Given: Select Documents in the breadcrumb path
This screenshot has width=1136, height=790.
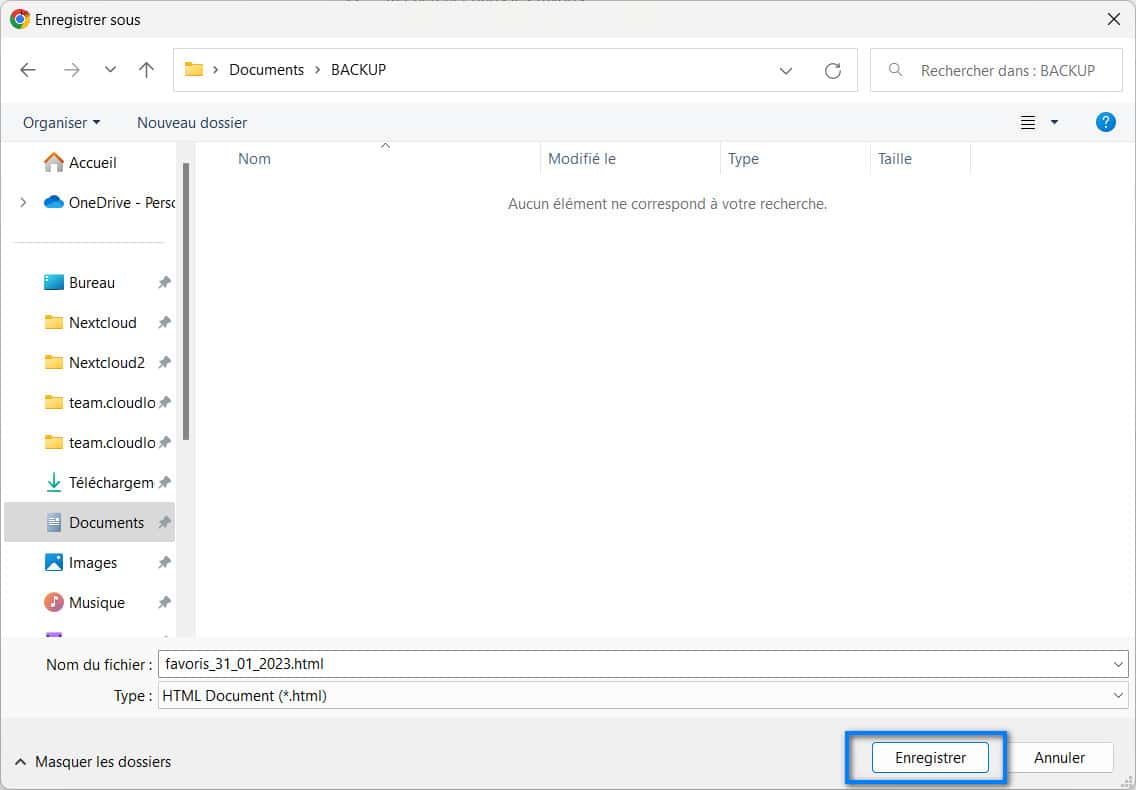Looking at the screenshot, I should (267, 70).
